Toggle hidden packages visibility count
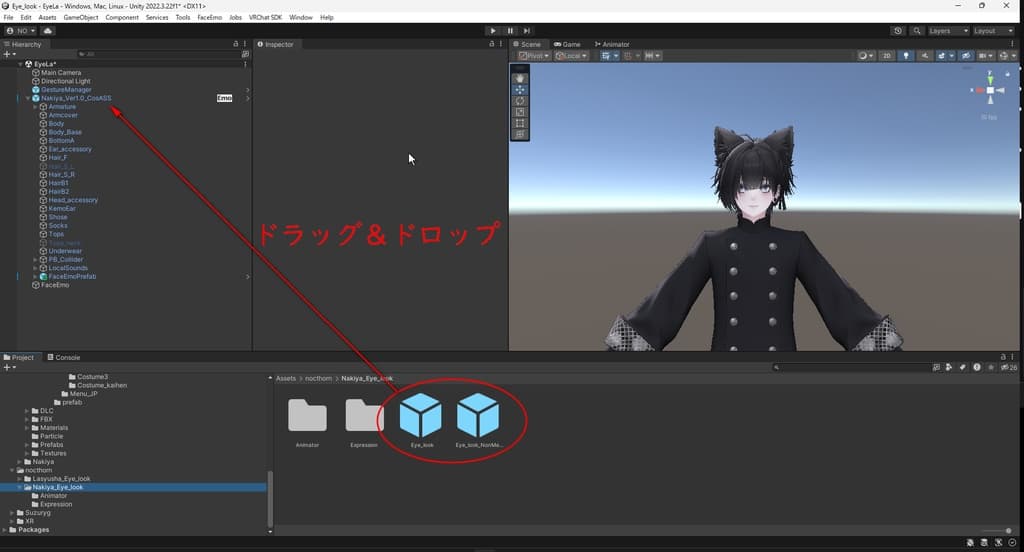This screenshot has width=1024, height=552. (x=1009, y=367)
